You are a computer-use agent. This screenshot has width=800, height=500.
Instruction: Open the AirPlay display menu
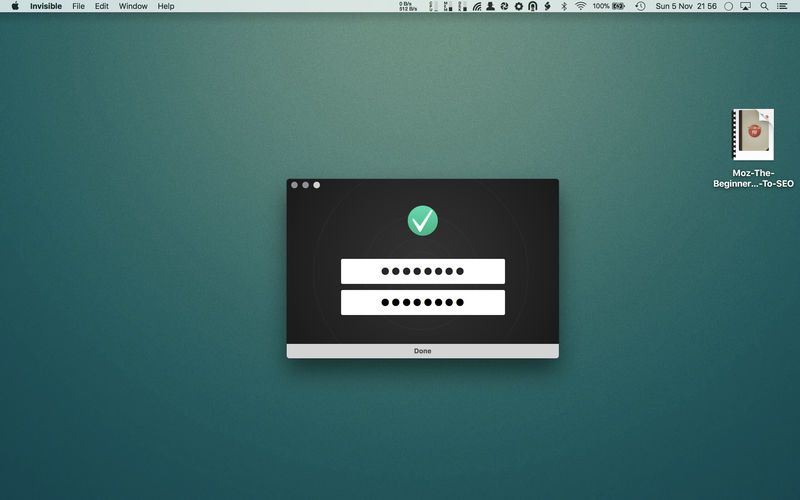[745, 6]
